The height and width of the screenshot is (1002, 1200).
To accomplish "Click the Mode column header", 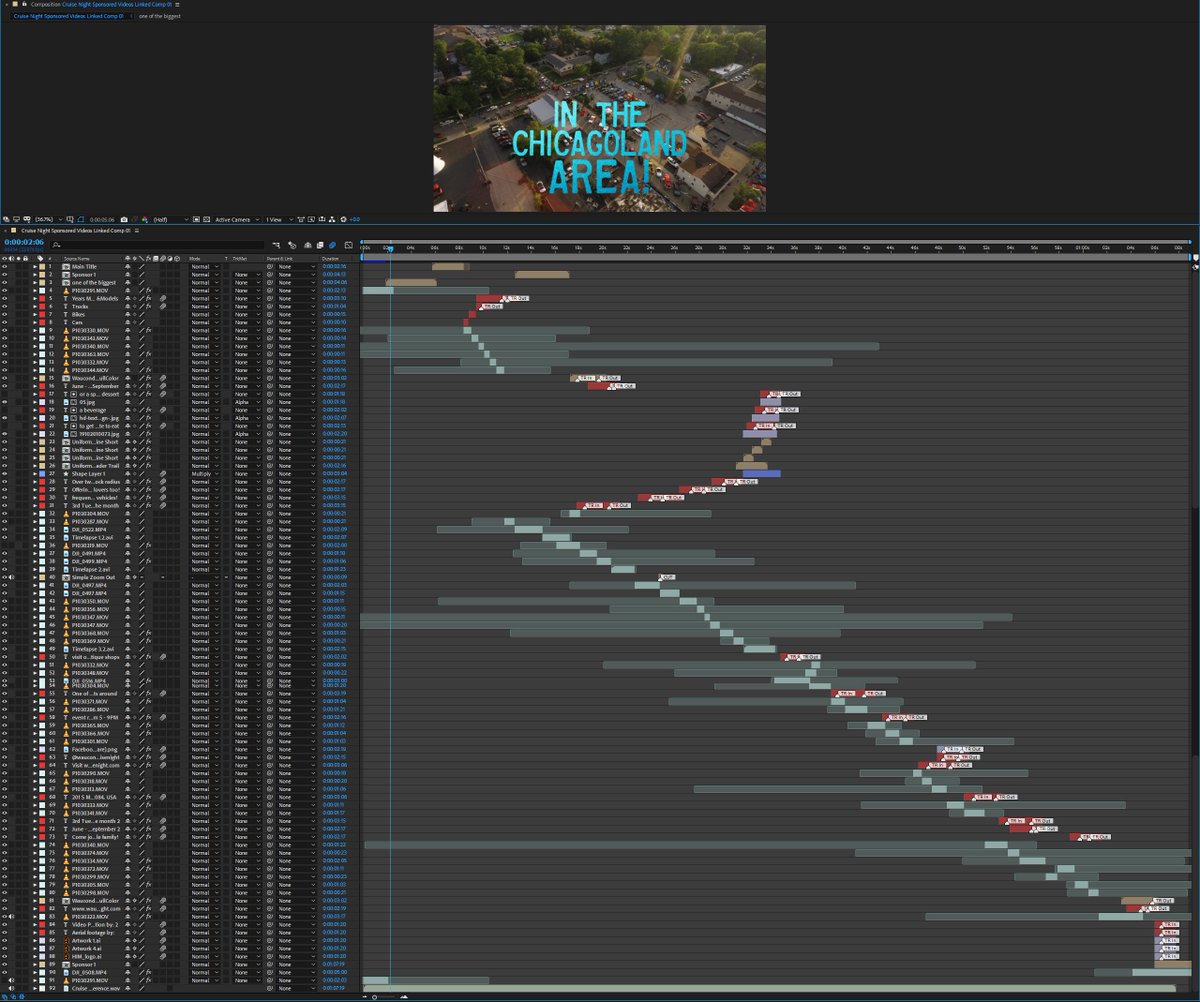I will (194, 258).
